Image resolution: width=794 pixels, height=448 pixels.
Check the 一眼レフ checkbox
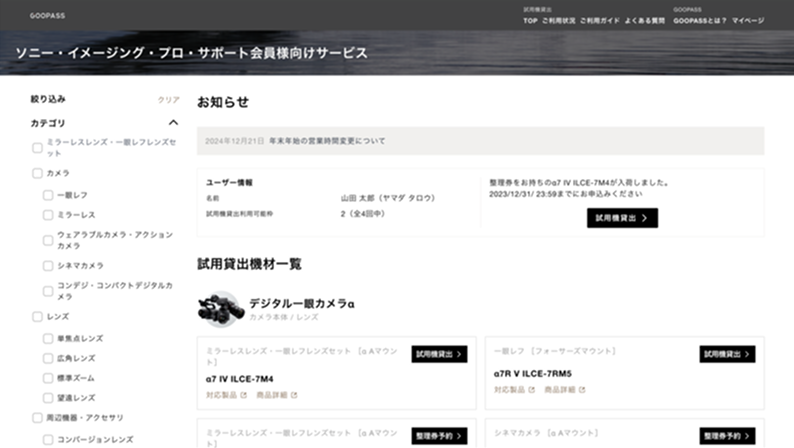(48, 195)
